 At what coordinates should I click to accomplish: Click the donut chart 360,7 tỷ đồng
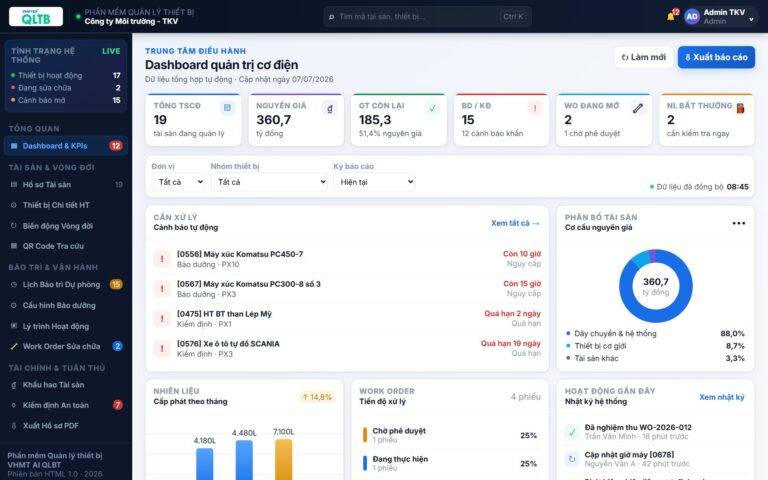coord(655,286)
